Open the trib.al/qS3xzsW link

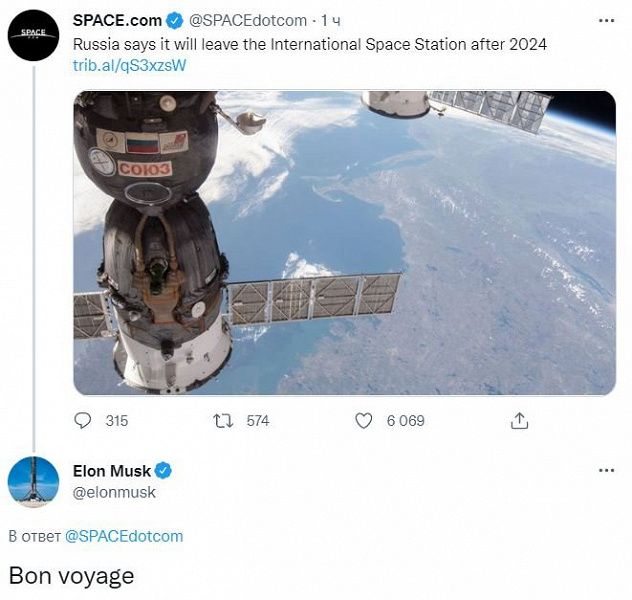(130, 65)
